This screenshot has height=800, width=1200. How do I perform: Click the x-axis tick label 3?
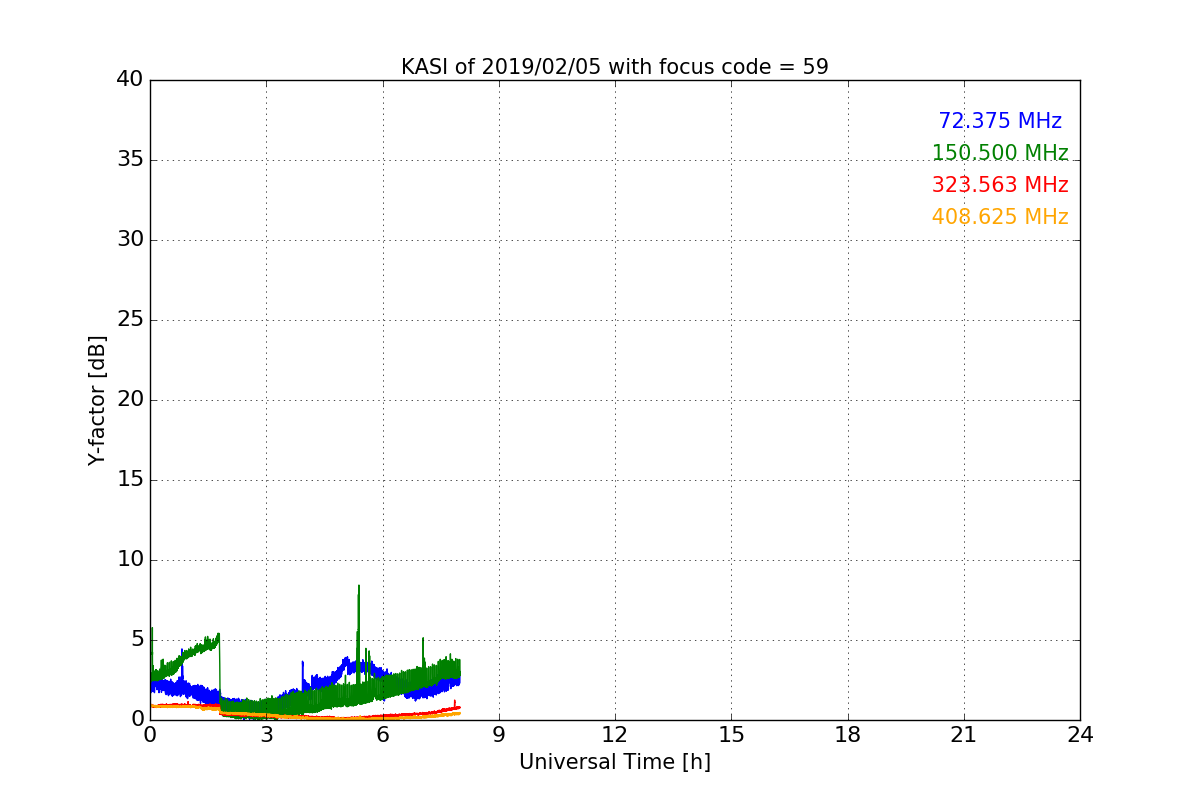pyautogui.click(x=266, y=735)
